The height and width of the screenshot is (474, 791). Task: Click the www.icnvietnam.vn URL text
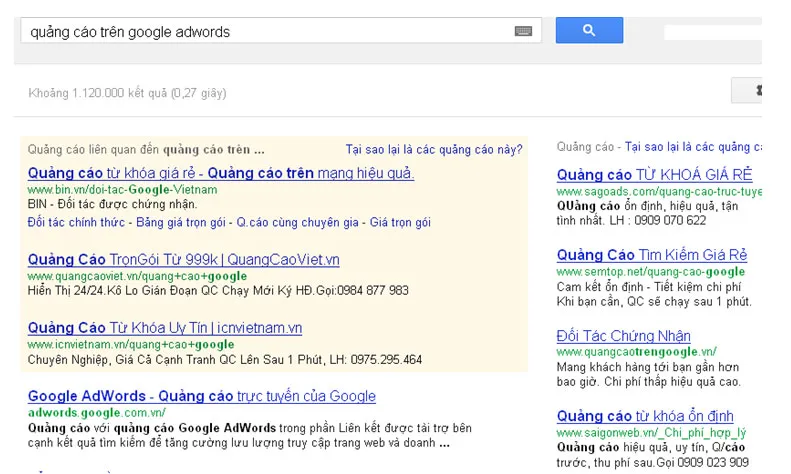tap(131, 344)
